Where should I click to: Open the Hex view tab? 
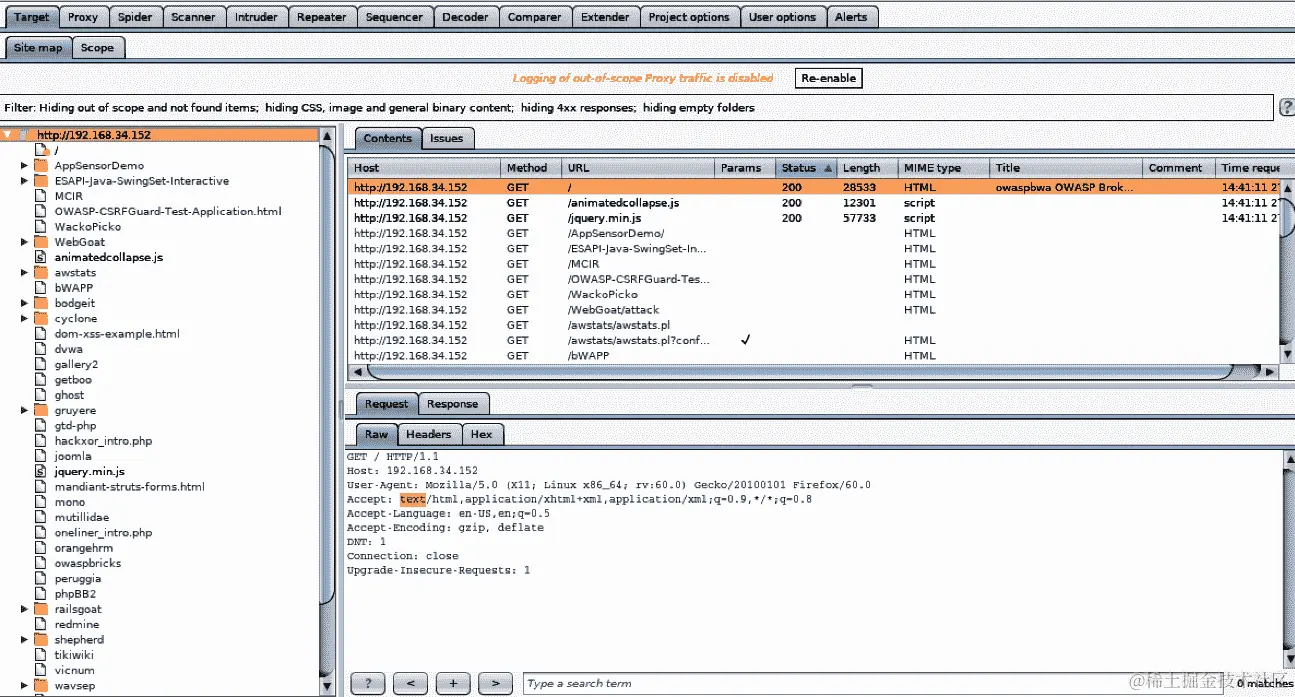[x=482, y=434]
